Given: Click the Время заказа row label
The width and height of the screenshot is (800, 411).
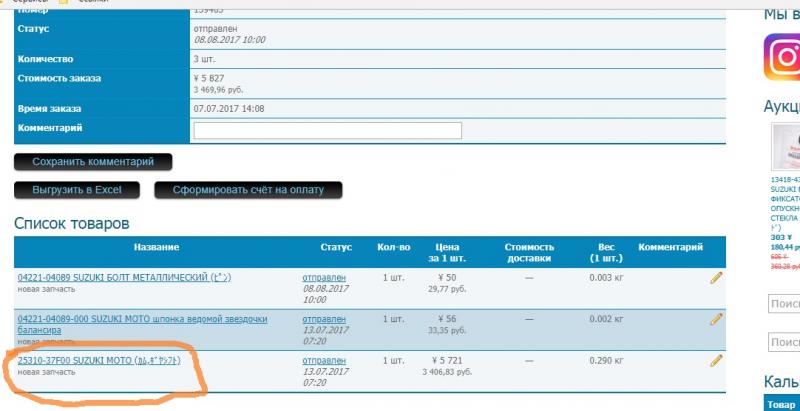Looking at the screenshot, I should [49, 109].
